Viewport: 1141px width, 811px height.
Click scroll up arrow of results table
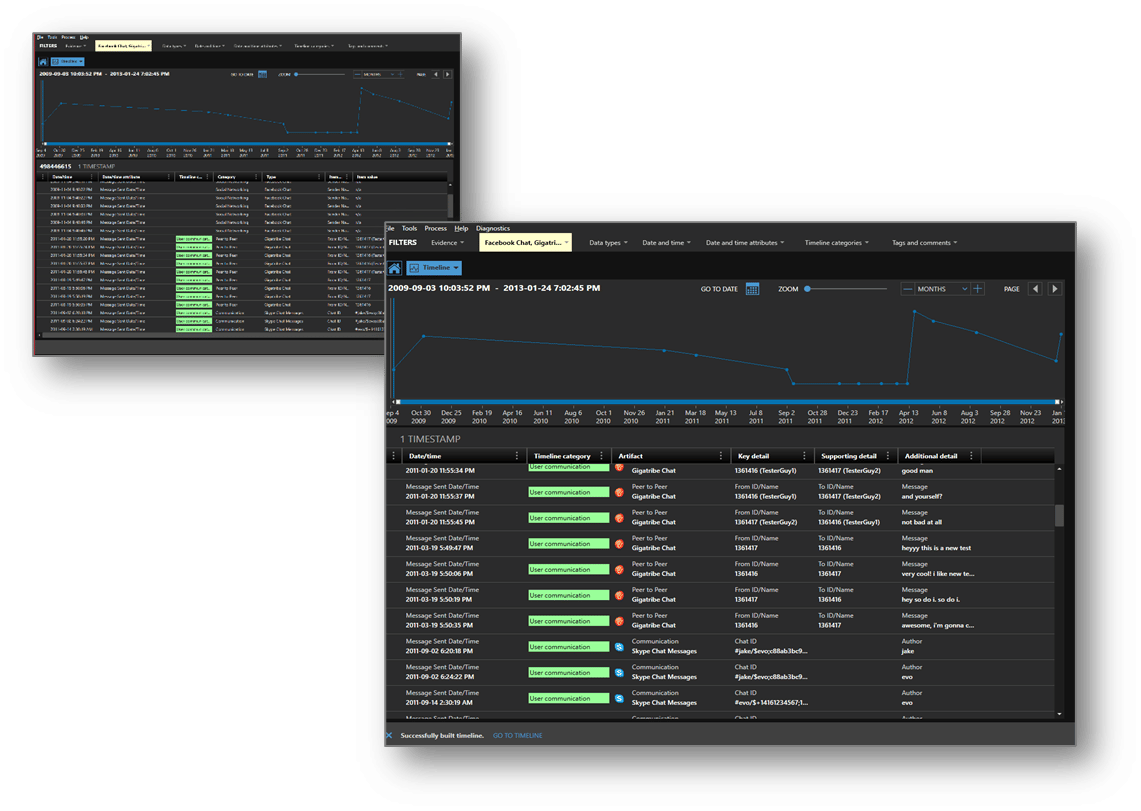point(1059,469)
